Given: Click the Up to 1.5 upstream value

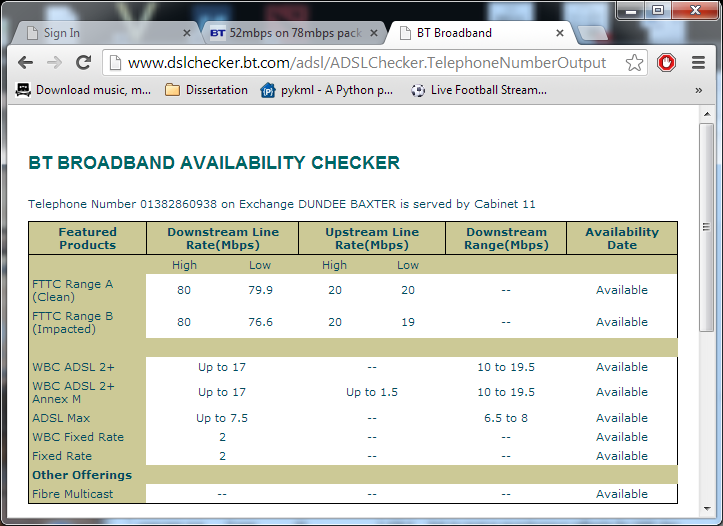Looking at the screenshot, I should click(372, 392).
